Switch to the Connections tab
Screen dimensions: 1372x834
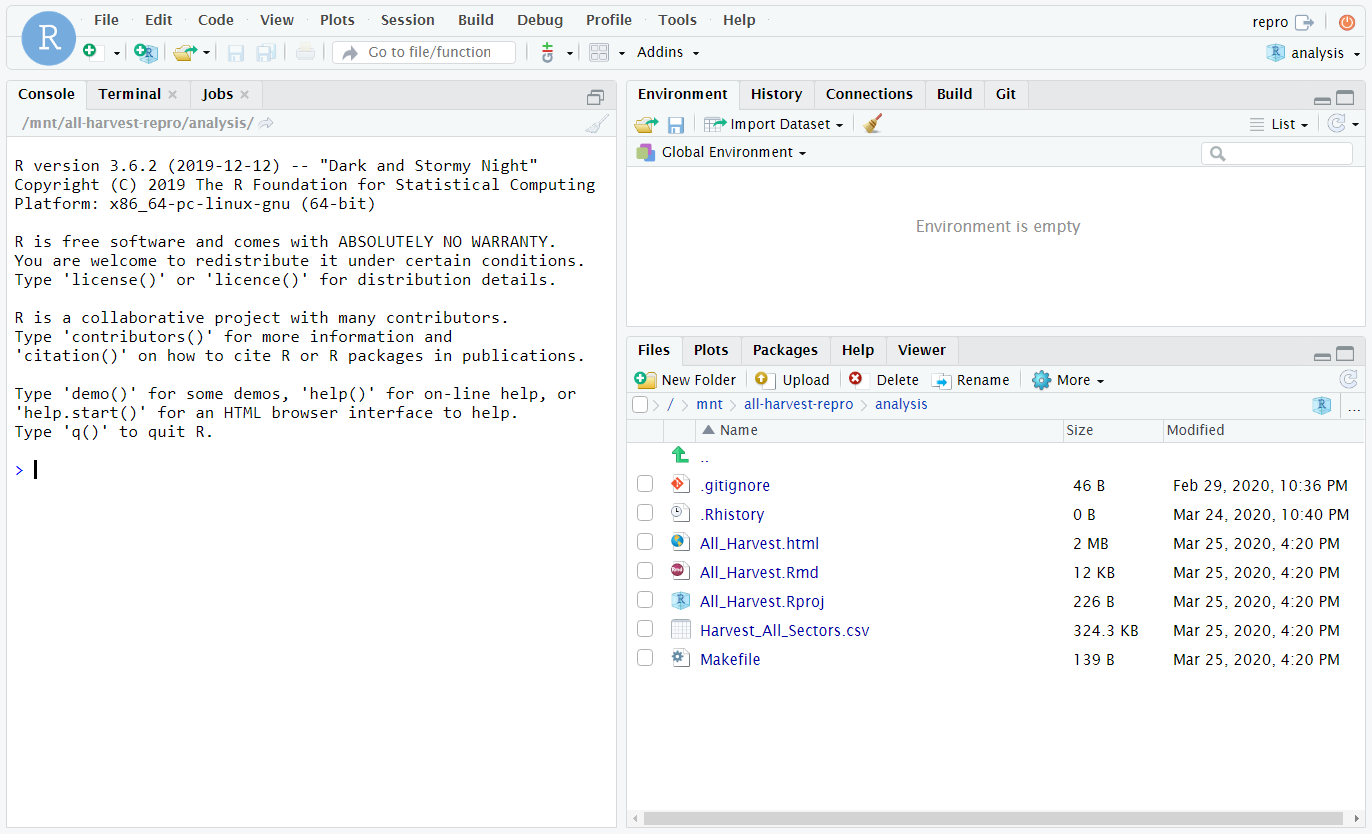[x=869, y=94]
